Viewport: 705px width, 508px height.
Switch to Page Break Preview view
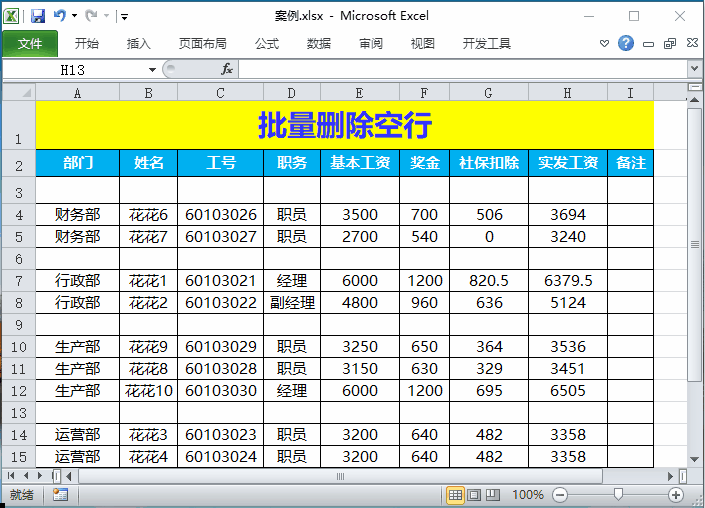coord(494,495)
